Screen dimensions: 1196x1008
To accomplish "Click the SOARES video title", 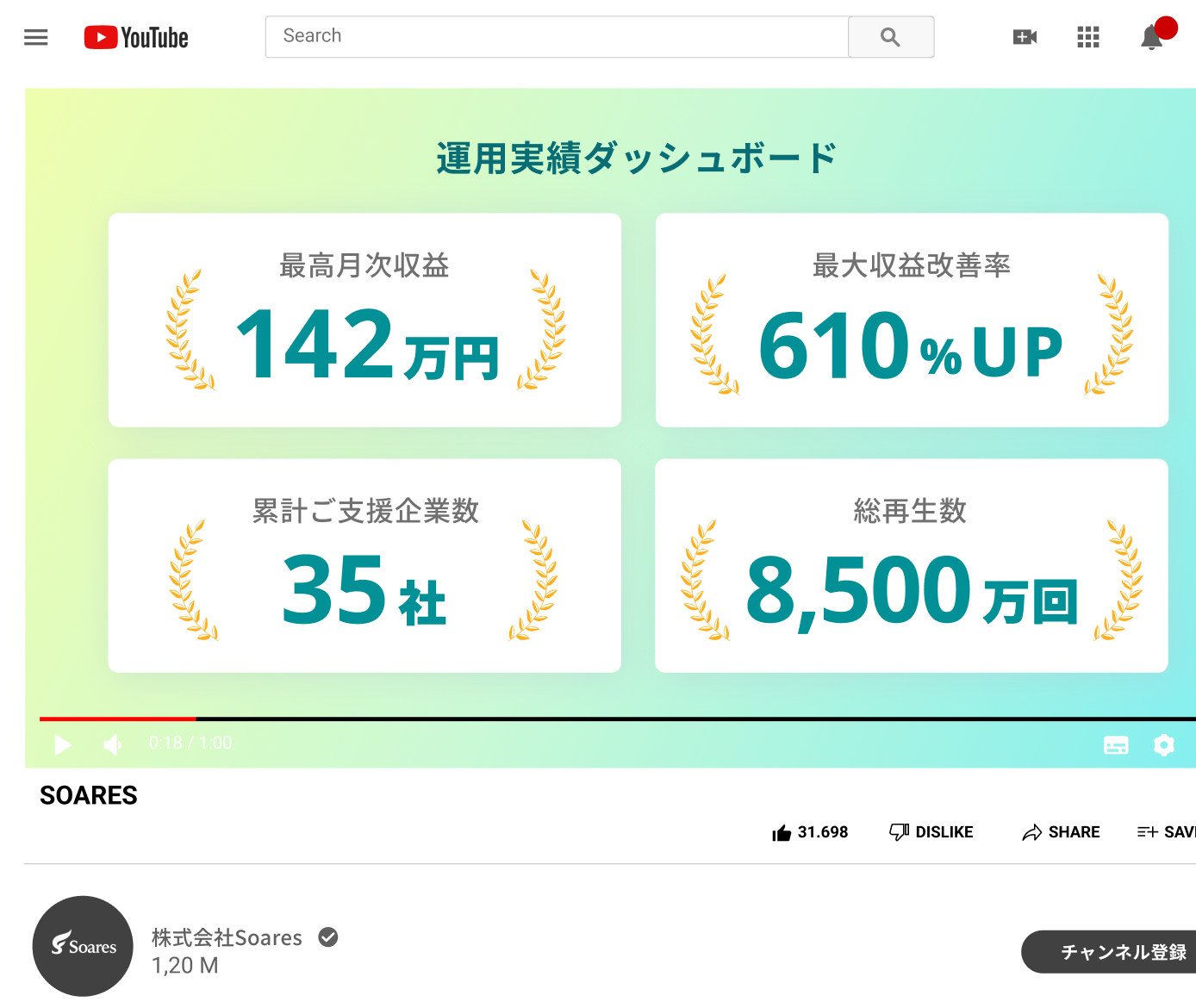I will click(87, 795).
